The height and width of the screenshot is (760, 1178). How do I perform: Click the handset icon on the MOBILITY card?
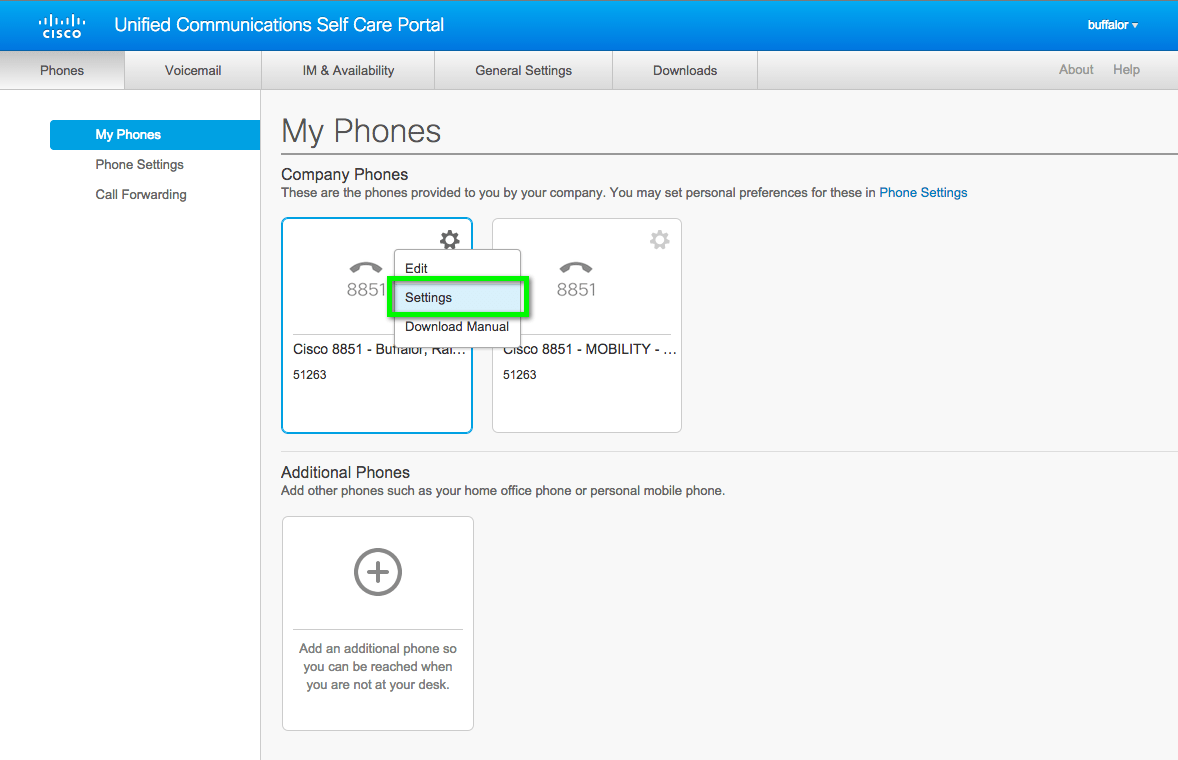(576, 267)
